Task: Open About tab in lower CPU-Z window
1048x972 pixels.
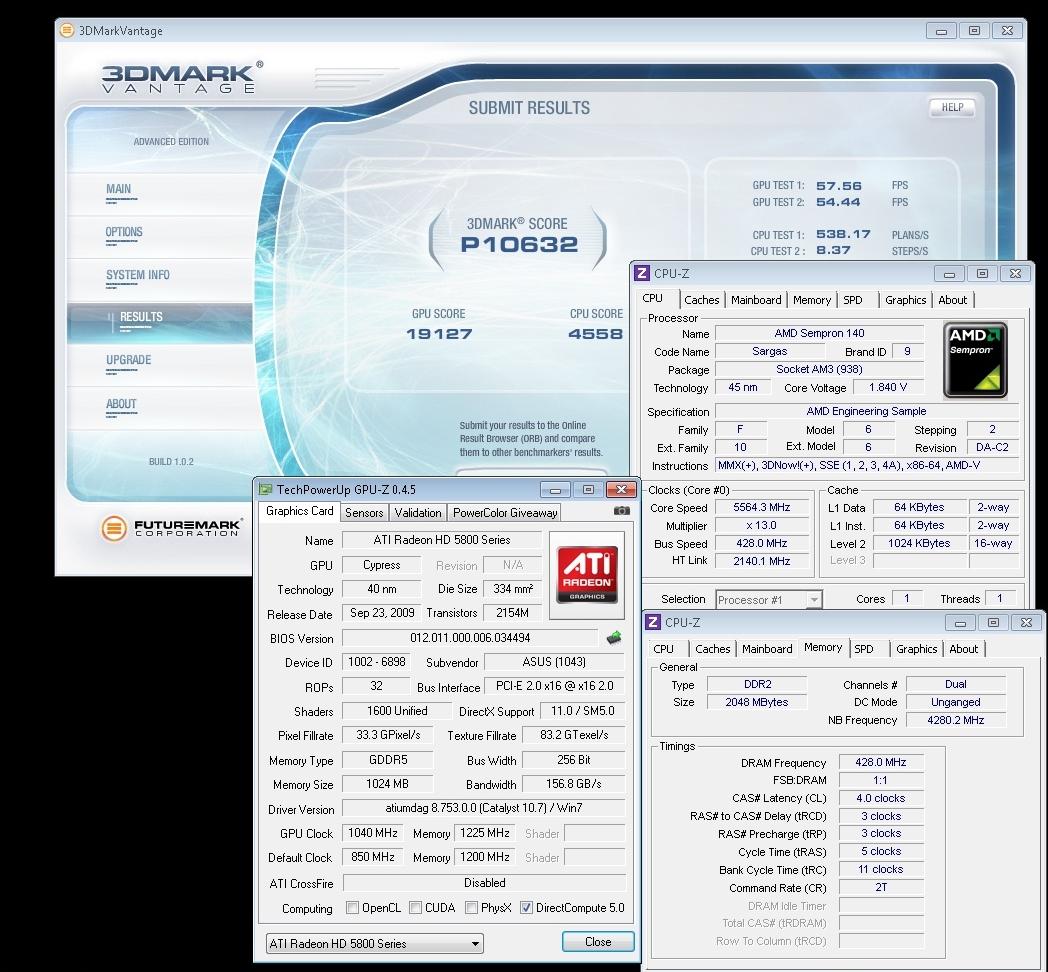Action: [963, 649]
